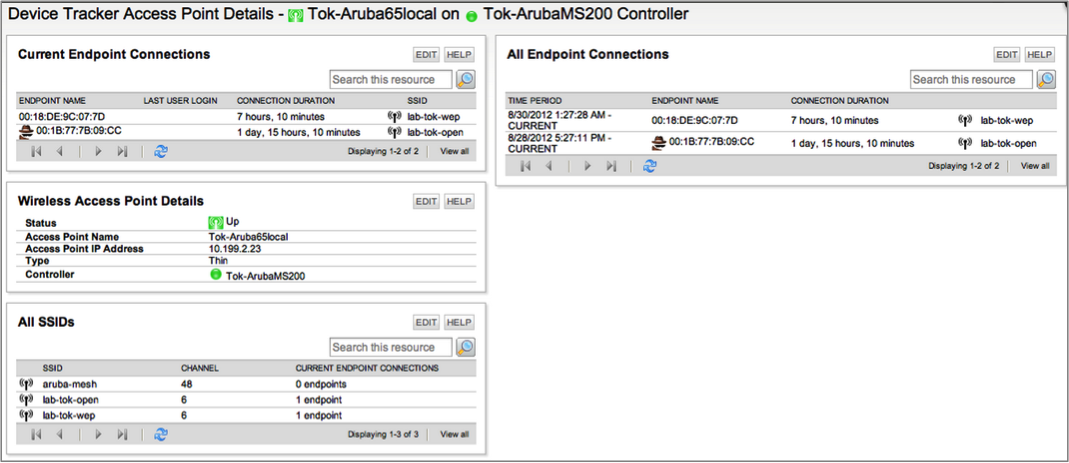Go to first page in Current Endpoint Connections
Screen dimensions: 1069x463
pos(36,151)
